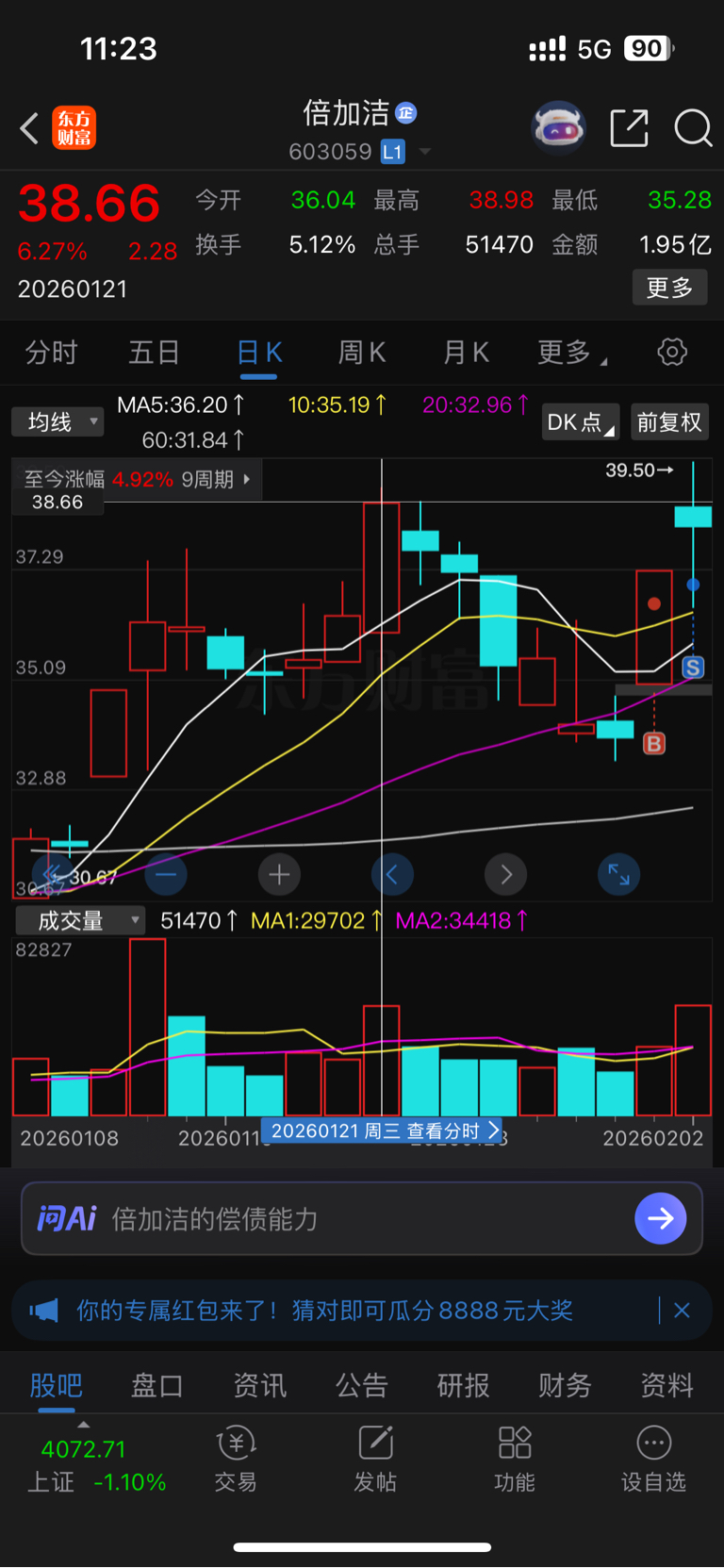Screen dimensions: 724x1568
Task: Tap the 换手 5.12% turnover value
Action: (322, 245)
